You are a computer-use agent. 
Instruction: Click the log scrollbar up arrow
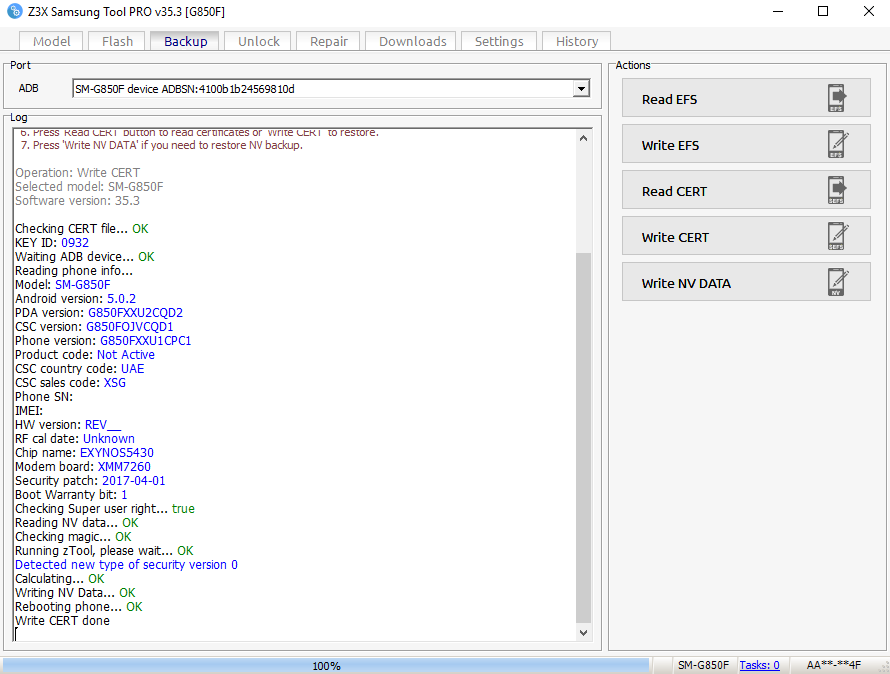point(583,138)
